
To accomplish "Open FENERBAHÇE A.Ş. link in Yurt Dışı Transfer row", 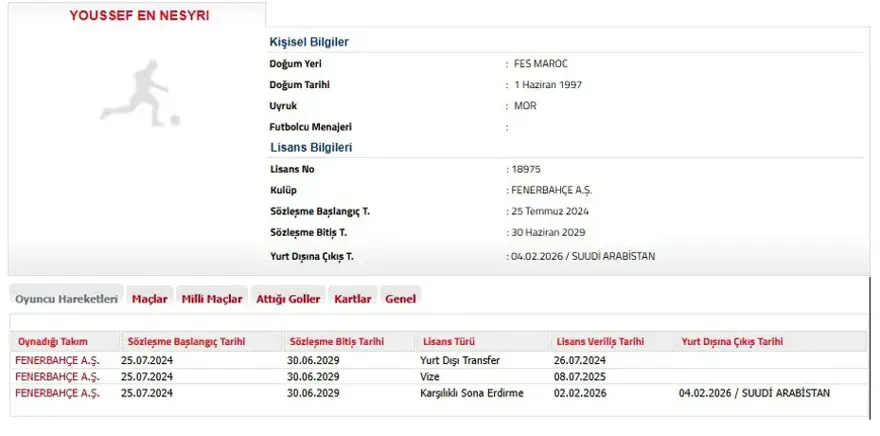I will [x=57, y=360].
